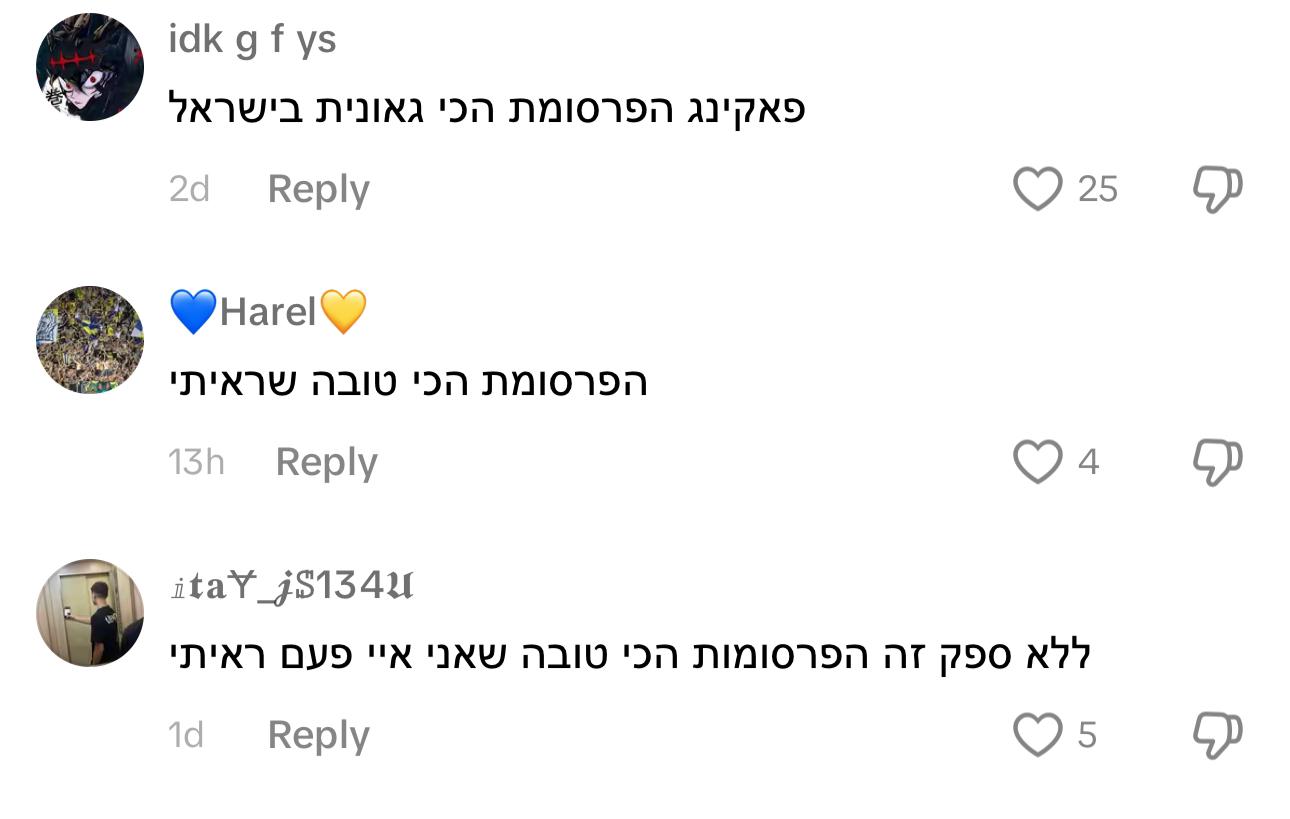Screen dimensions: 1290x819
Task: Reply to the itaY_jS134U comment
Action: 318,735
